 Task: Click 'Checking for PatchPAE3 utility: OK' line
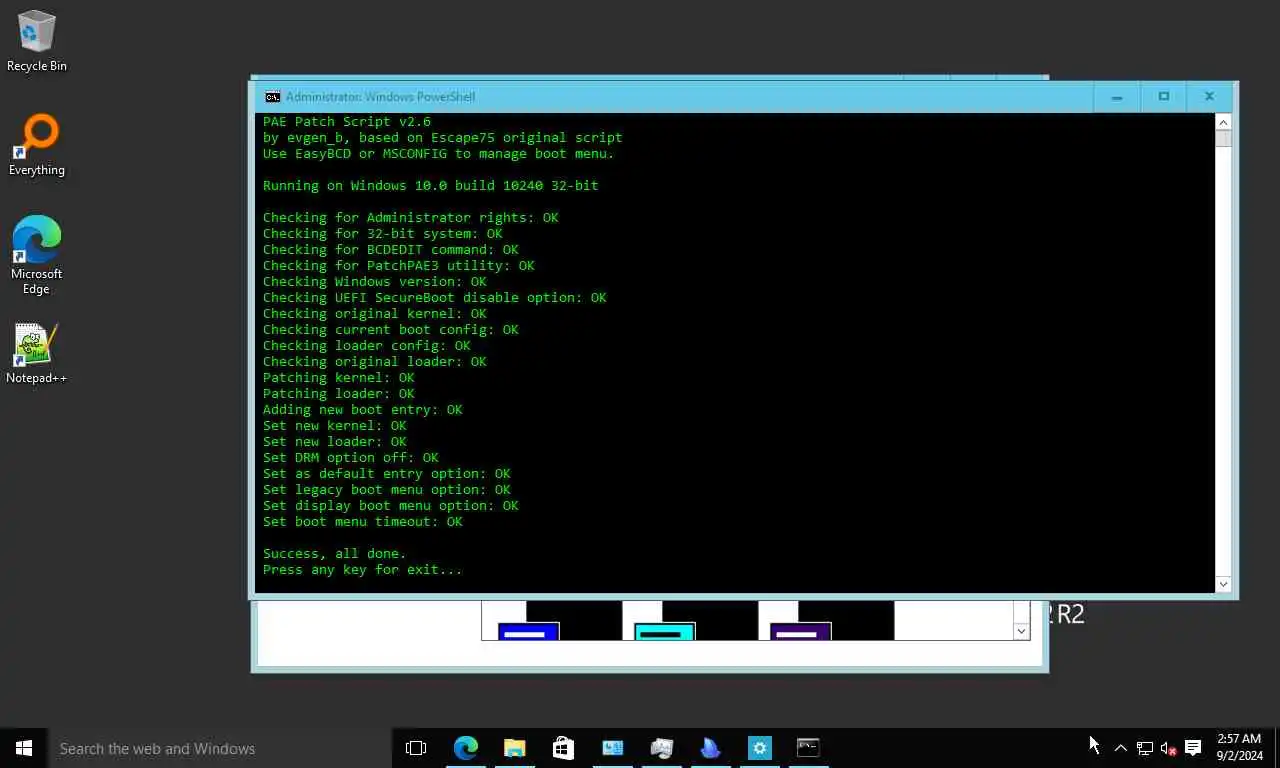pyautogui.click(x=399, y=266)
